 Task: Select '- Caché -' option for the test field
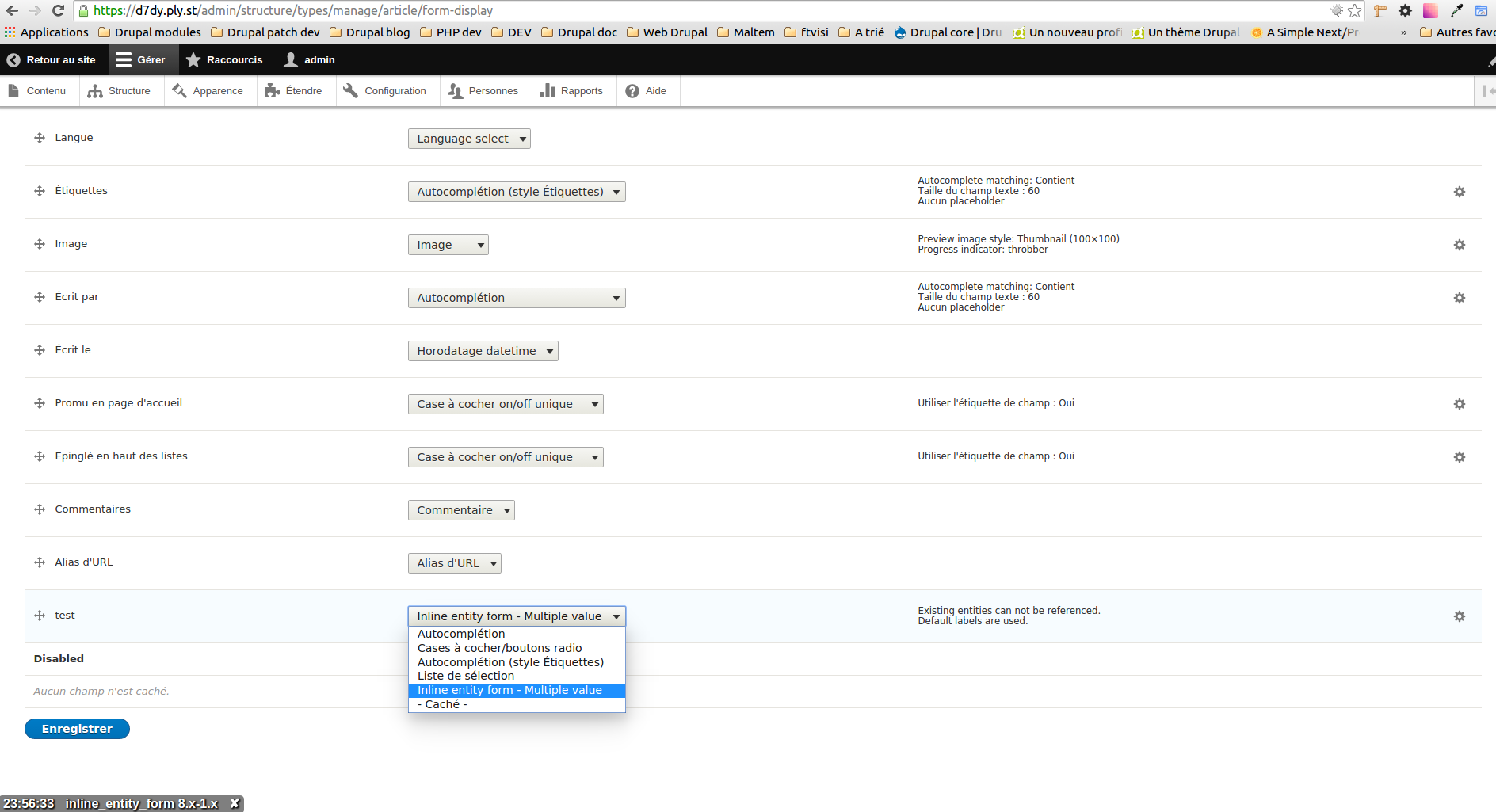[441, 703]
